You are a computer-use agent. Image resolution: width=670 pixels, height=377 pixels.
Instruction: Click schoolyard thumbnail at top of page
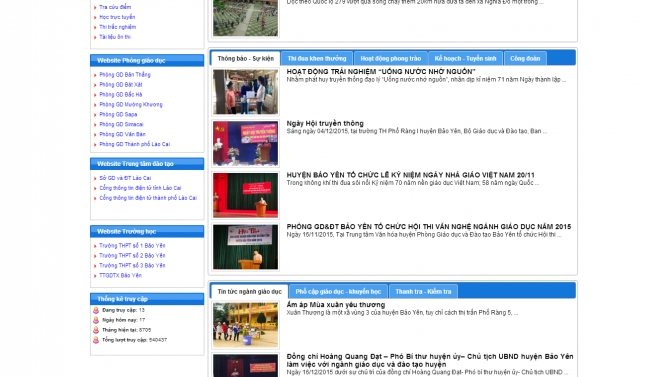coord(245,18)
